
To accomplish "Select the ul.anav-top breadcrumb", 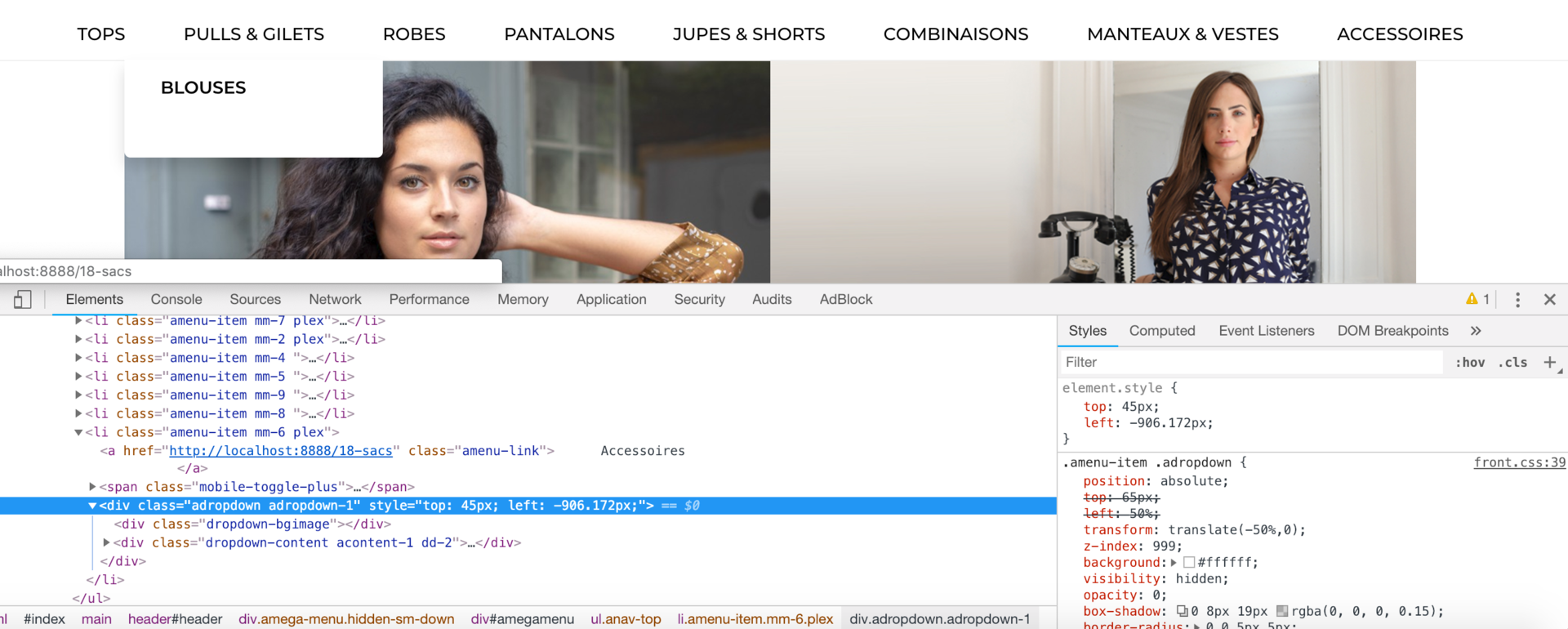I will 626,619.
